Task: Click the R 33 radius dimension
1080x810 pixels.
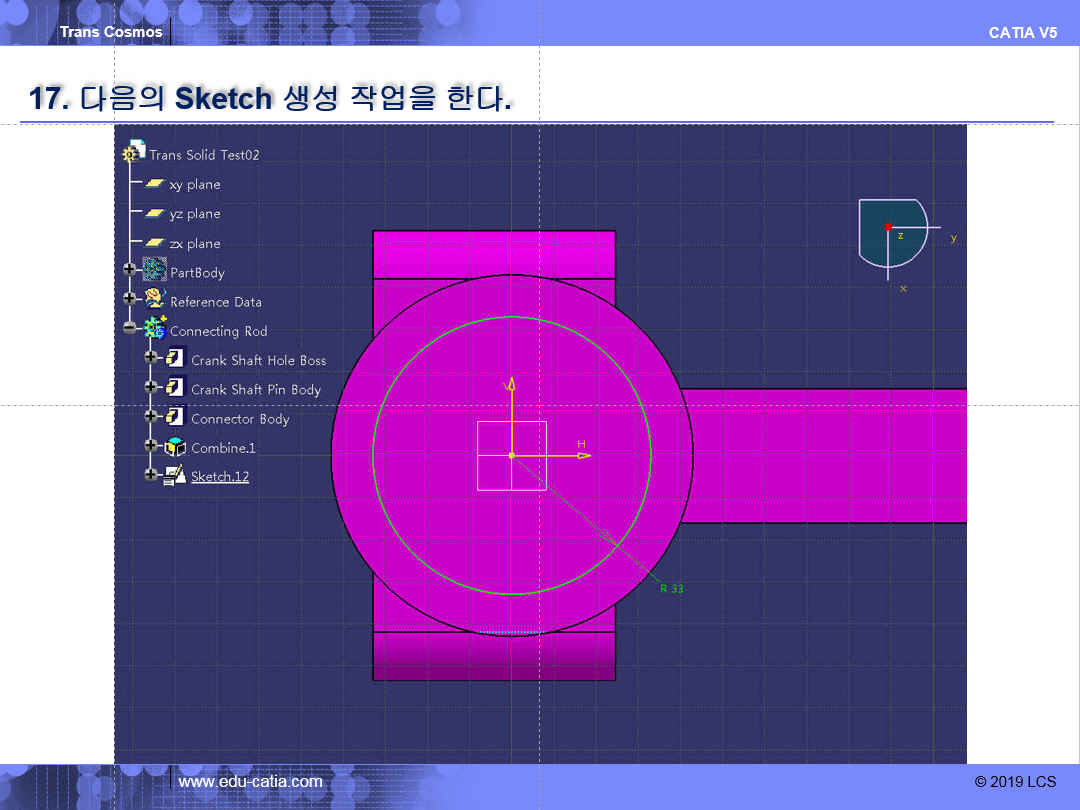Action: 671,589
